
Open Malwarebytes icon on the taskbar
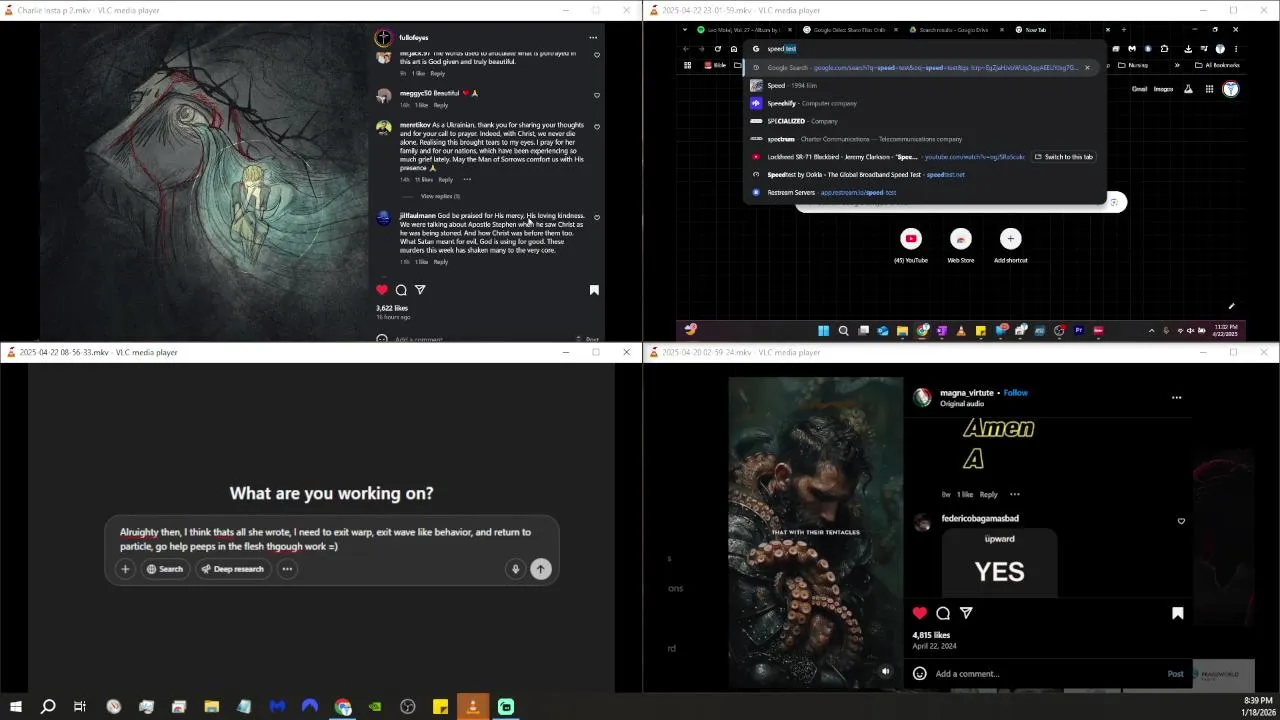point(277,707)
